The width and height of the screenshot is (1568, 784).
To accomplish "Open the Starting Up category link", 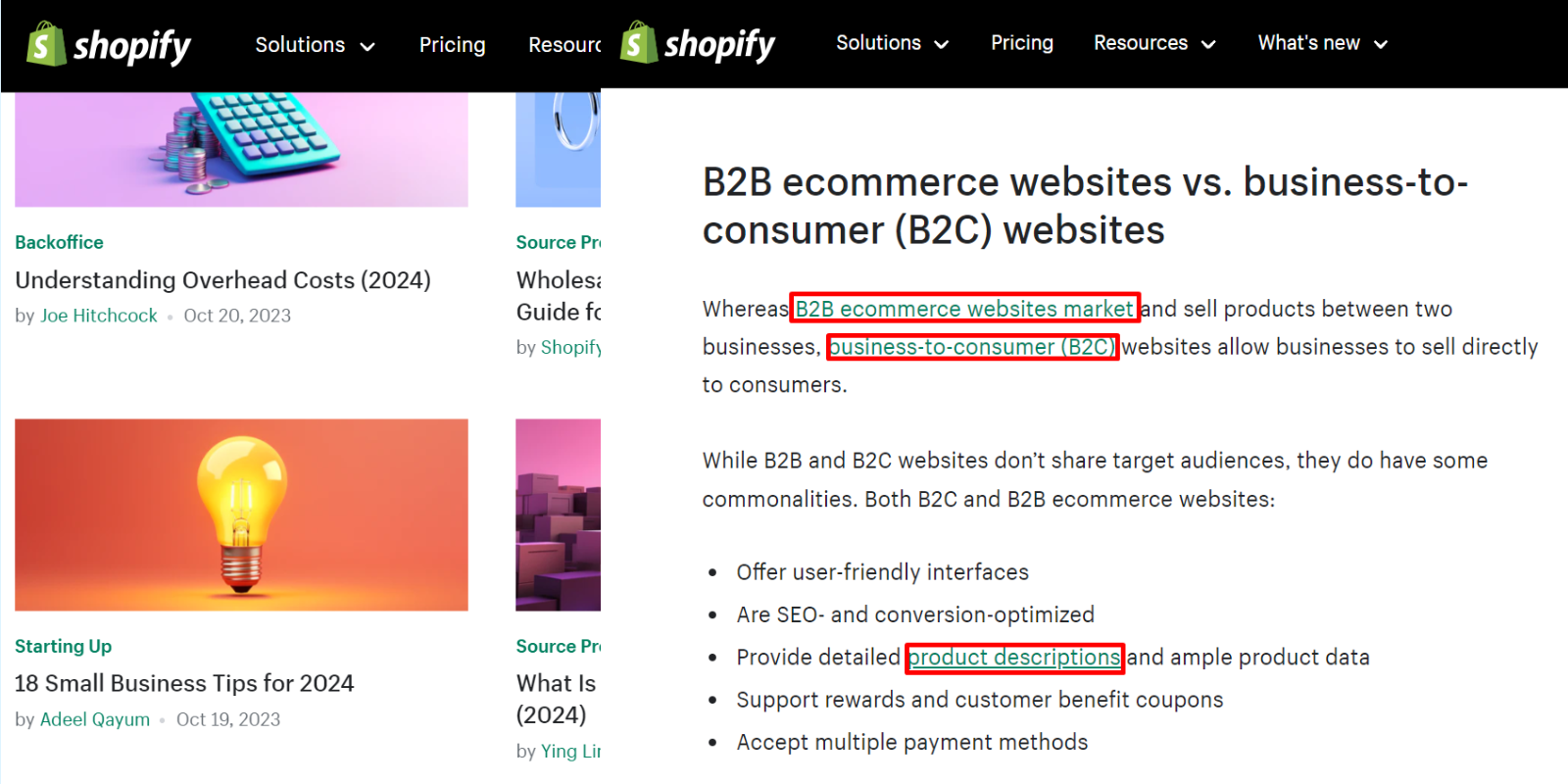I will (63, 646).
